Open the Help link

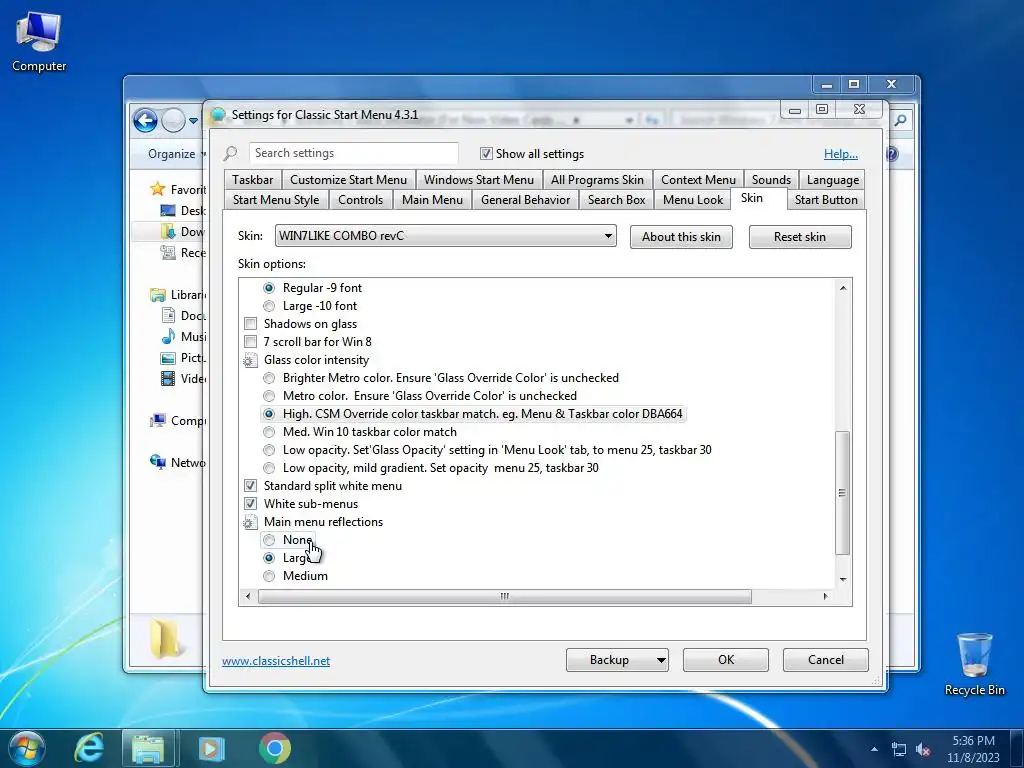click(840, 154)
